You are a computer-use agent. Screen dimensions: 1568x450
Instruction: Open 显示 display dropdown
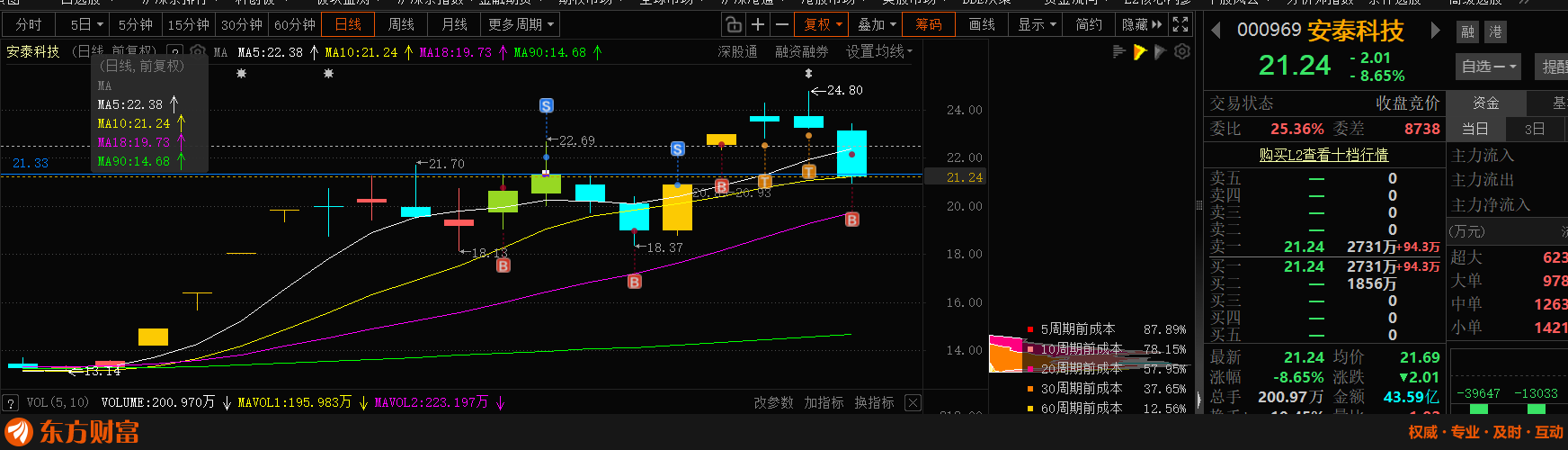1037,24
